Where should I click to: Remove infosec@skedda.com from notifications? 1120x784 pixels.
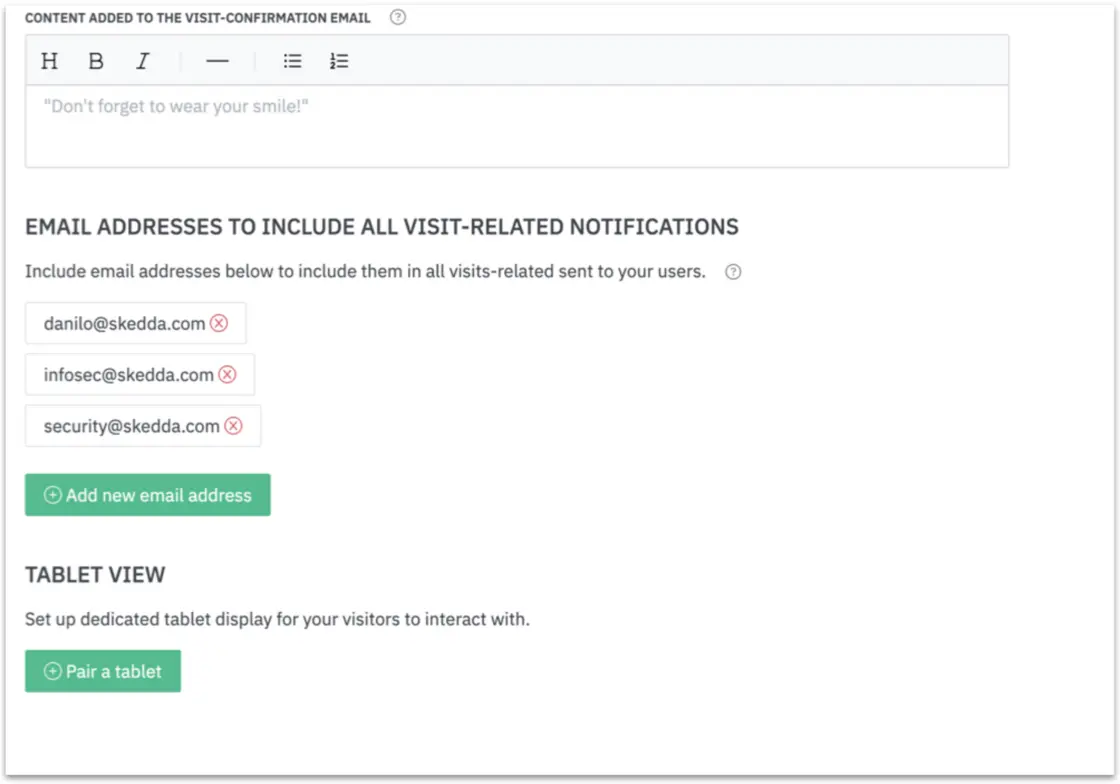pos(226,374)
